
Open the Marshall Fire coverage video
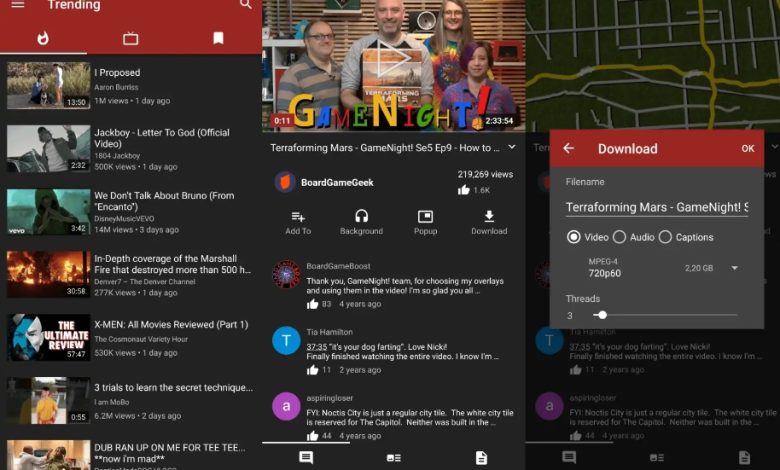[x=172, y=264]
